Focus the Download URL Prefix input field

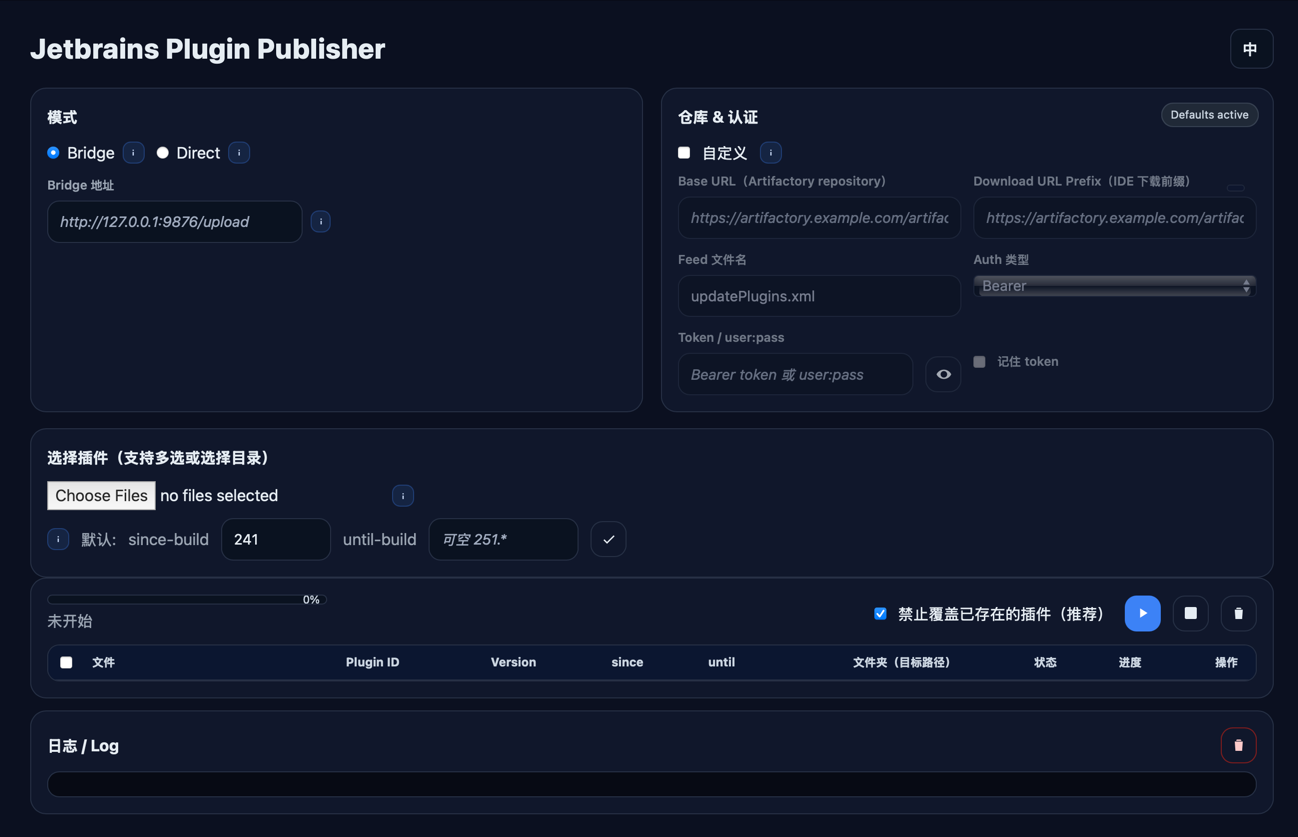(1114, 218)
